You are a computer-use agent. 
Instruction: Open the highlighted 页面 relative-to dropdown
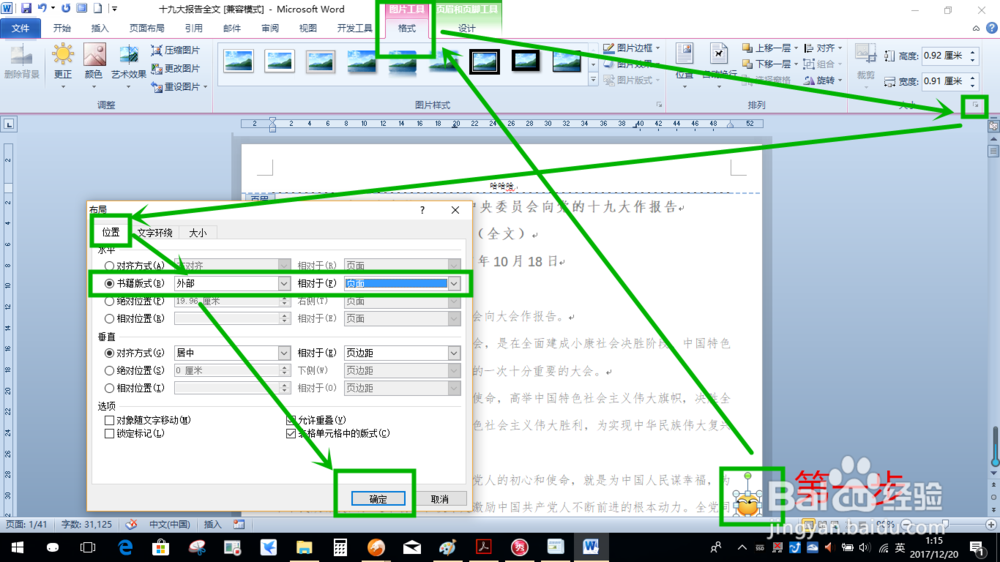pos(453,283)
